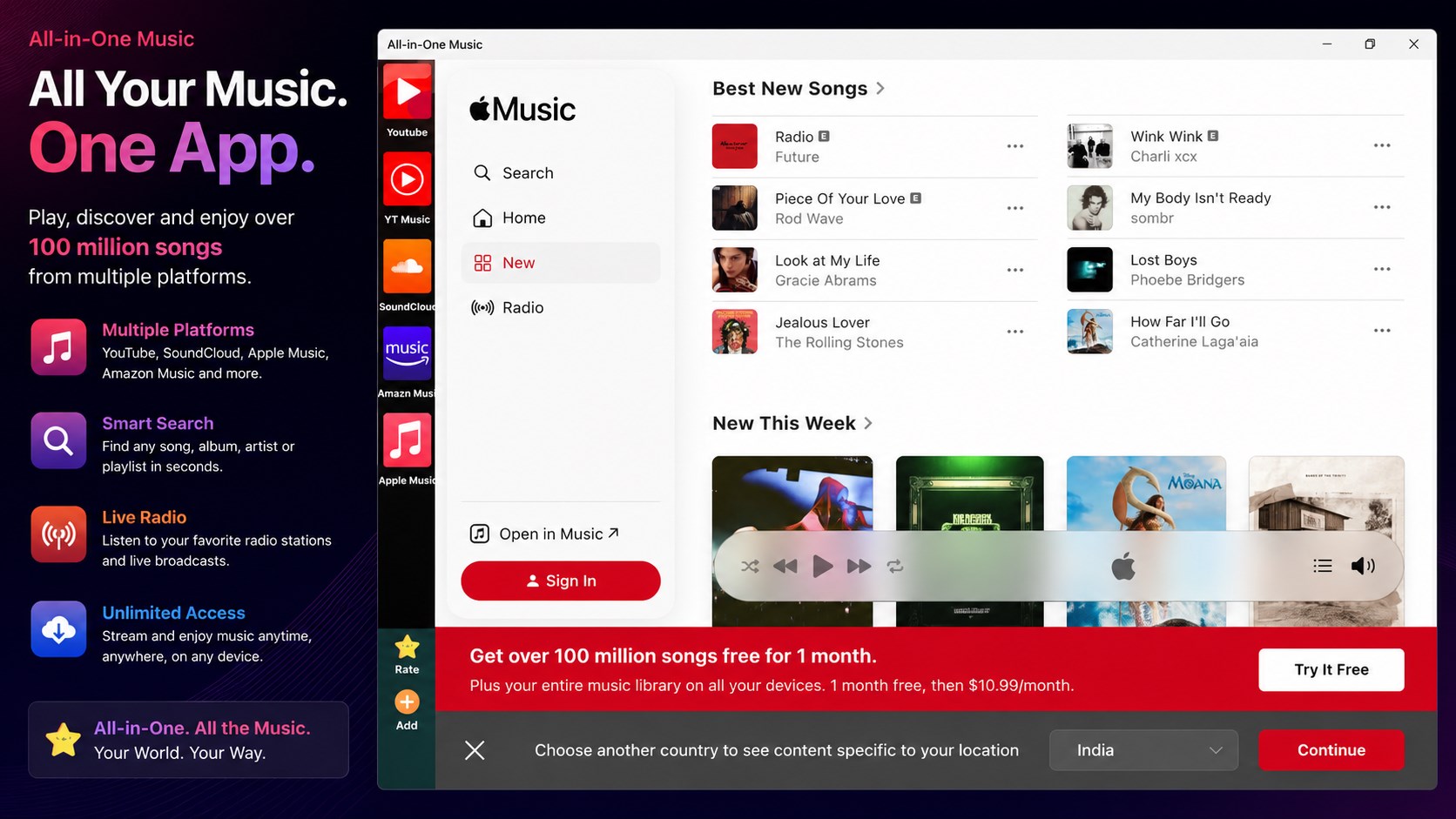Select the Apple Music platform icon
The image size is (1456, 819).
407,440
